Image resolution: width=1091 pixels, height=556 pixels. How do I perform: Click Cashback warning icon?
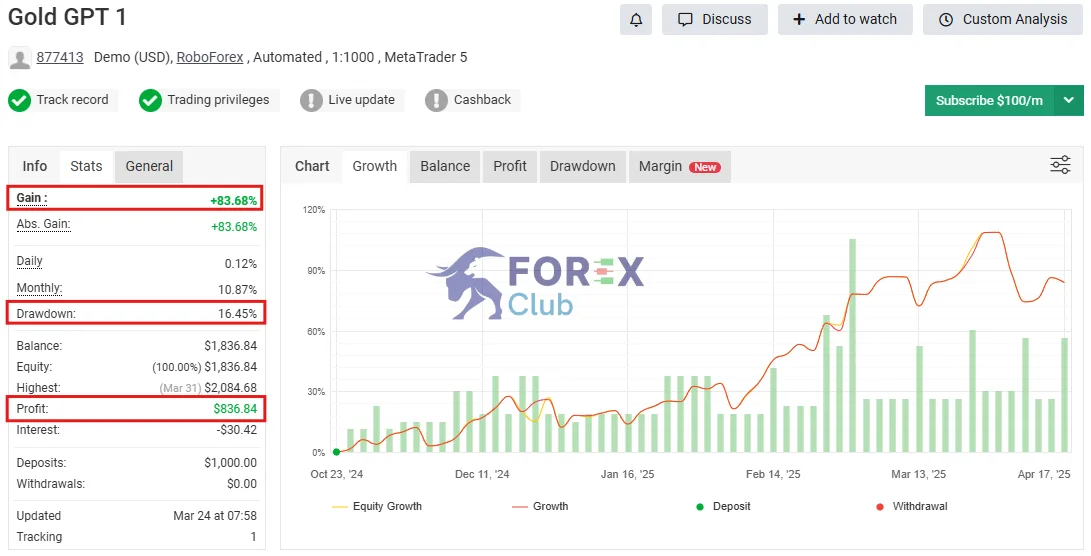(x=436, y=100)
